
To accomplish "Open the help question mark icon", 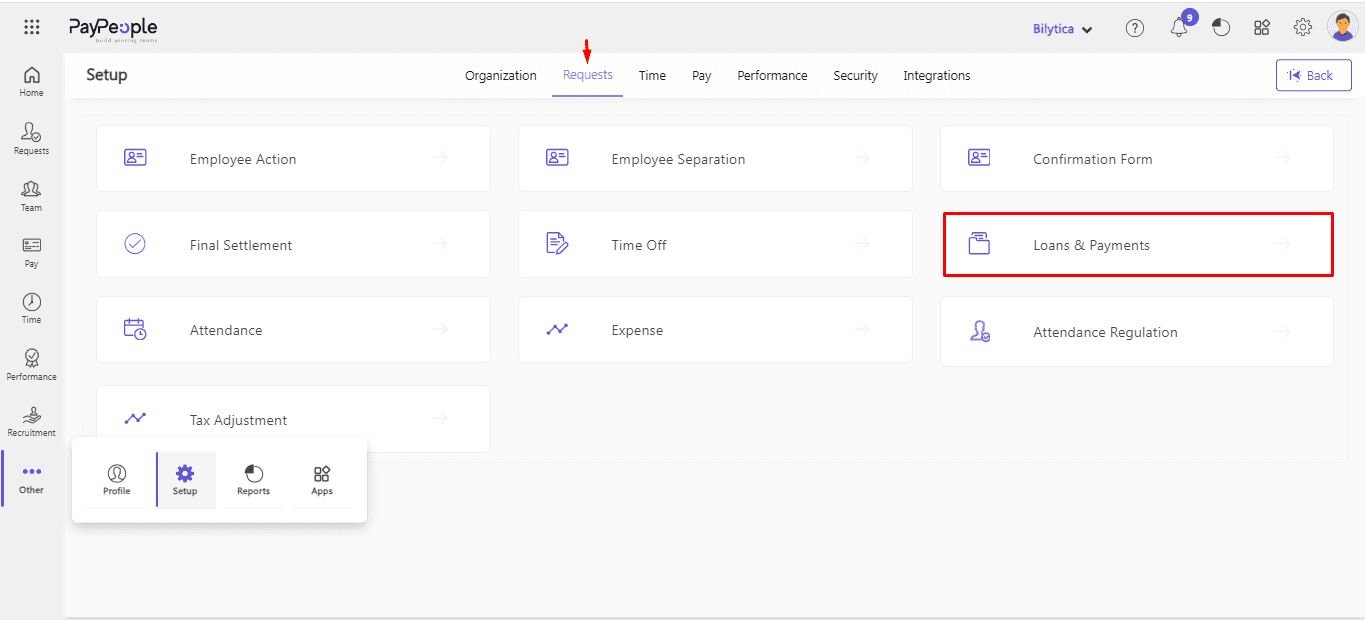I will 1135,29.
